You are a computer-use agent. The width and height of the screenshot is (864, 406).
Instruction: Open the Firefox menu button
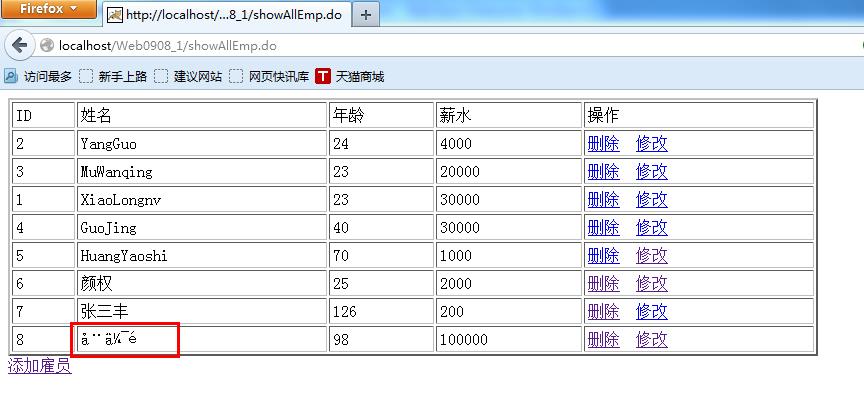click(48, 9)
